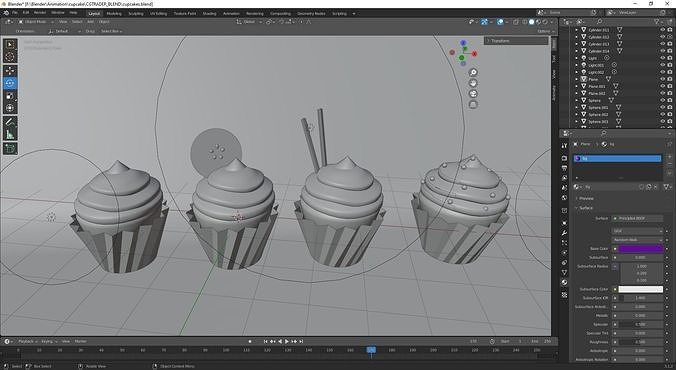The height and width of the screenshot is (370, 676).
Task: Toggle show overlays button in viewport header
Action: 500,22
